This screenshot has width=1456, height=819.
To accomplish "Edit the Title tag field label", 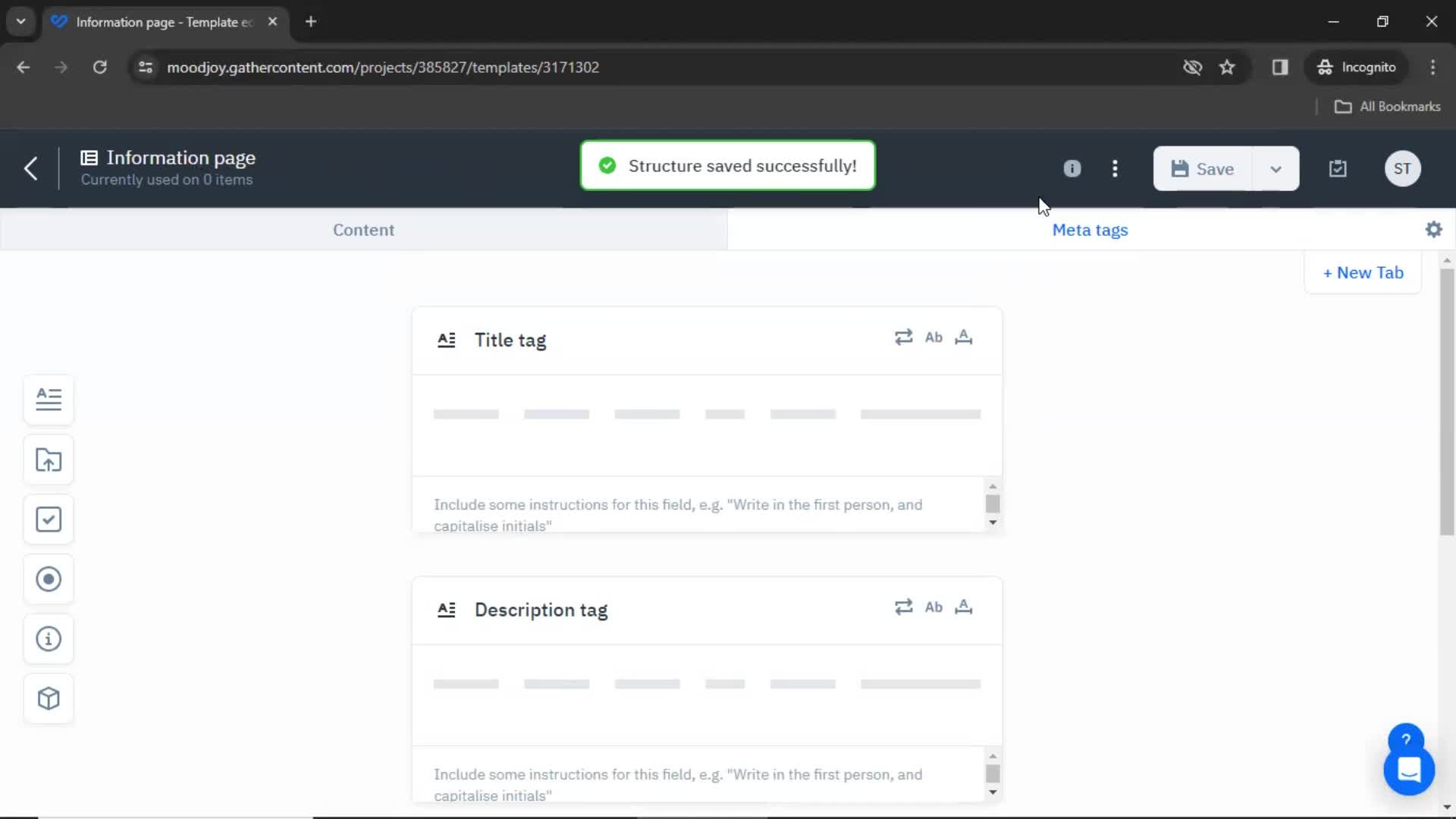I will coord(510,340).
